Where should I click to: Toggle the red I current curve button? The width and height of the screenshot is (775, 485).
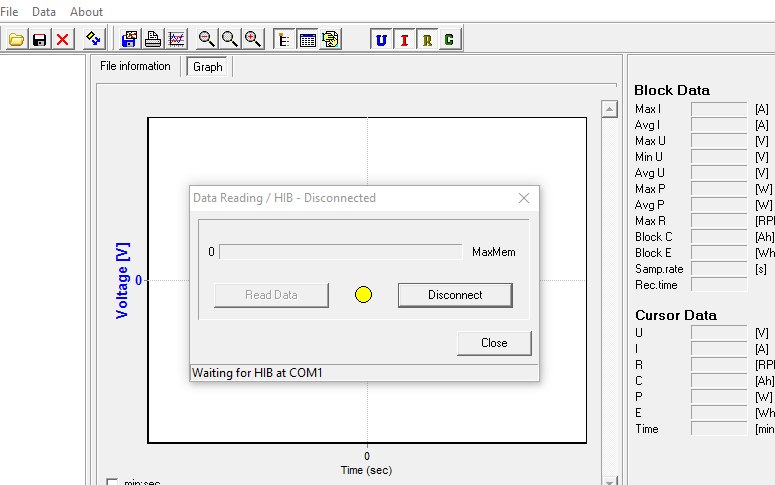tap(404, 39)
